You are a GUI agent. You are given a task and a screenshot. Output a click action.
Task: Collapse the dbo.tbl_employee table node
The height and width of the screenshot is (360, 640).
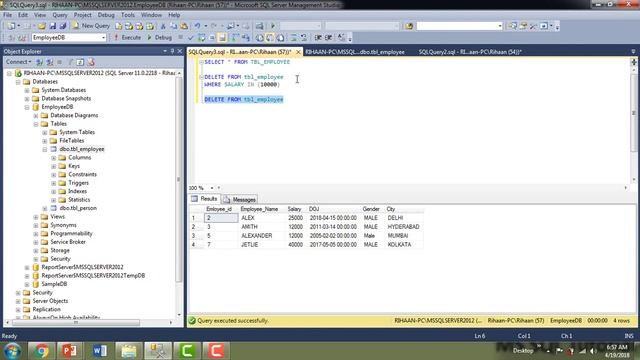45,149
